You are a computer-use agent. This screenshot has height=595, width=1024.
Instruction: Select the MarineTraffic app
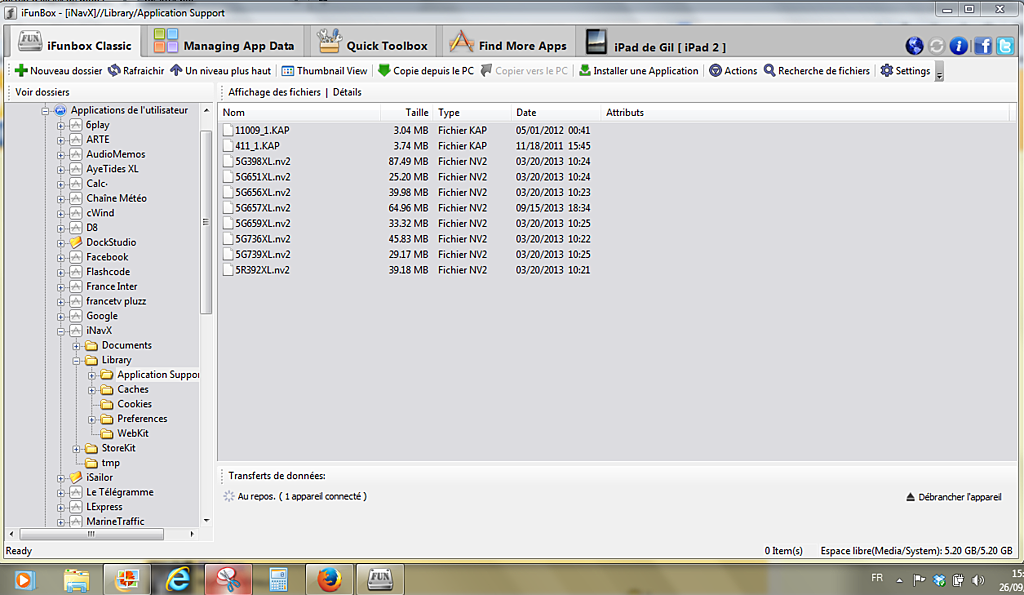click(115, 522)
